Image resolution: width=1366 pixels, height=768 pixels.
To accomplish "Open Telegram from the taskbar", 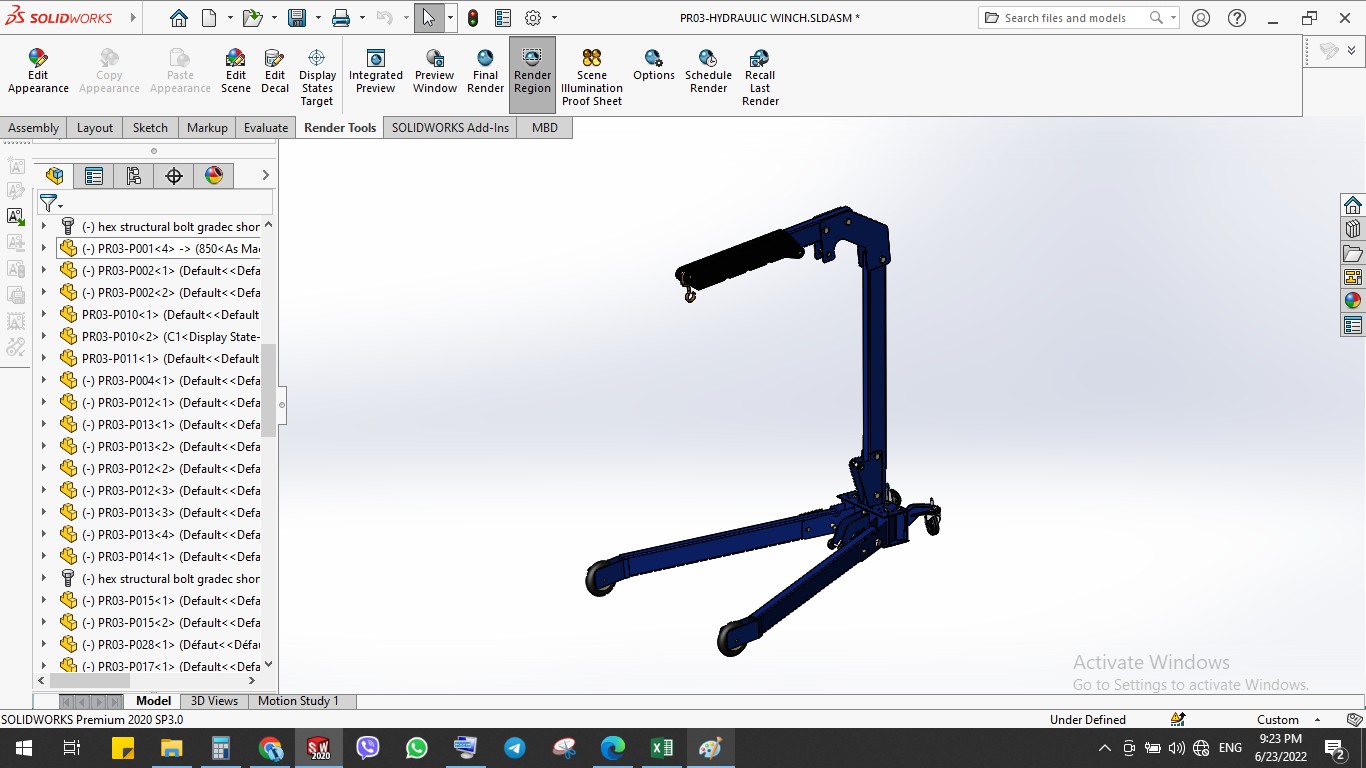I will 515,748.
